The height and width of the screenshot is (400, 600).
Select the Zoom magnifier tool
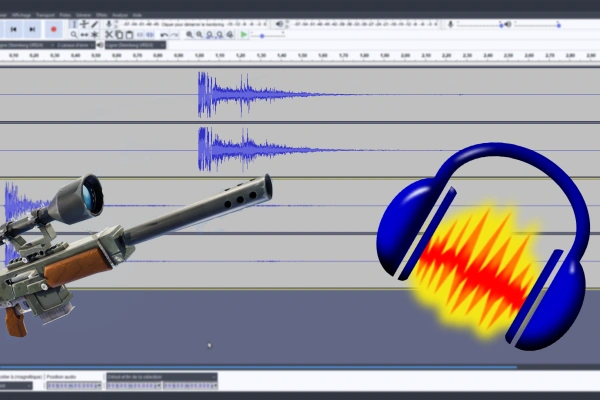pyautogui.click(x=73, y=34)
